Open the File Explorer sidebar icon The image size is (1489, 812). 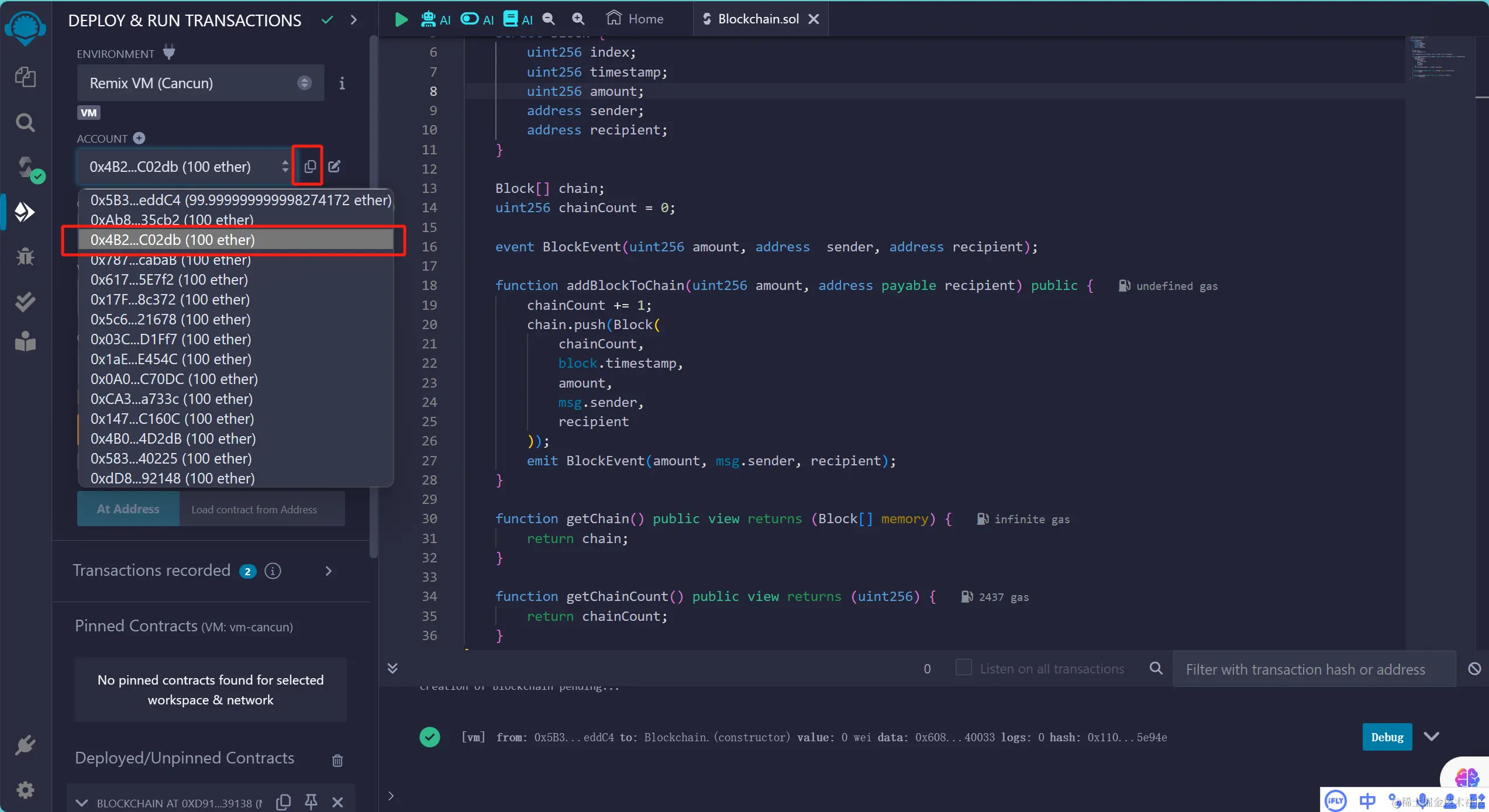coord(25,77)
